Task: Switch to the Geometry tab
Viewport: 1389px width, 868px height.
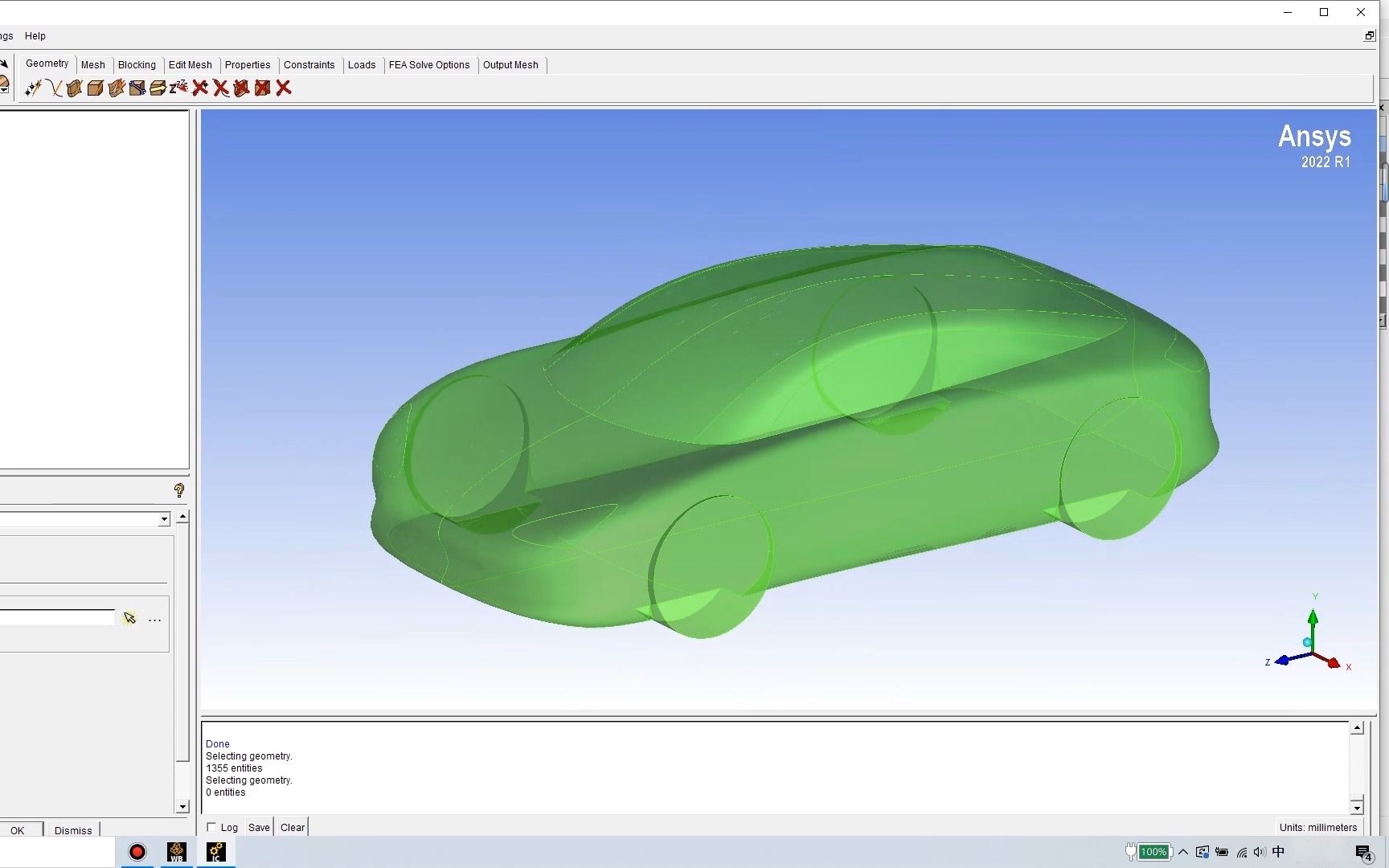Action: (x=47, y=63)
